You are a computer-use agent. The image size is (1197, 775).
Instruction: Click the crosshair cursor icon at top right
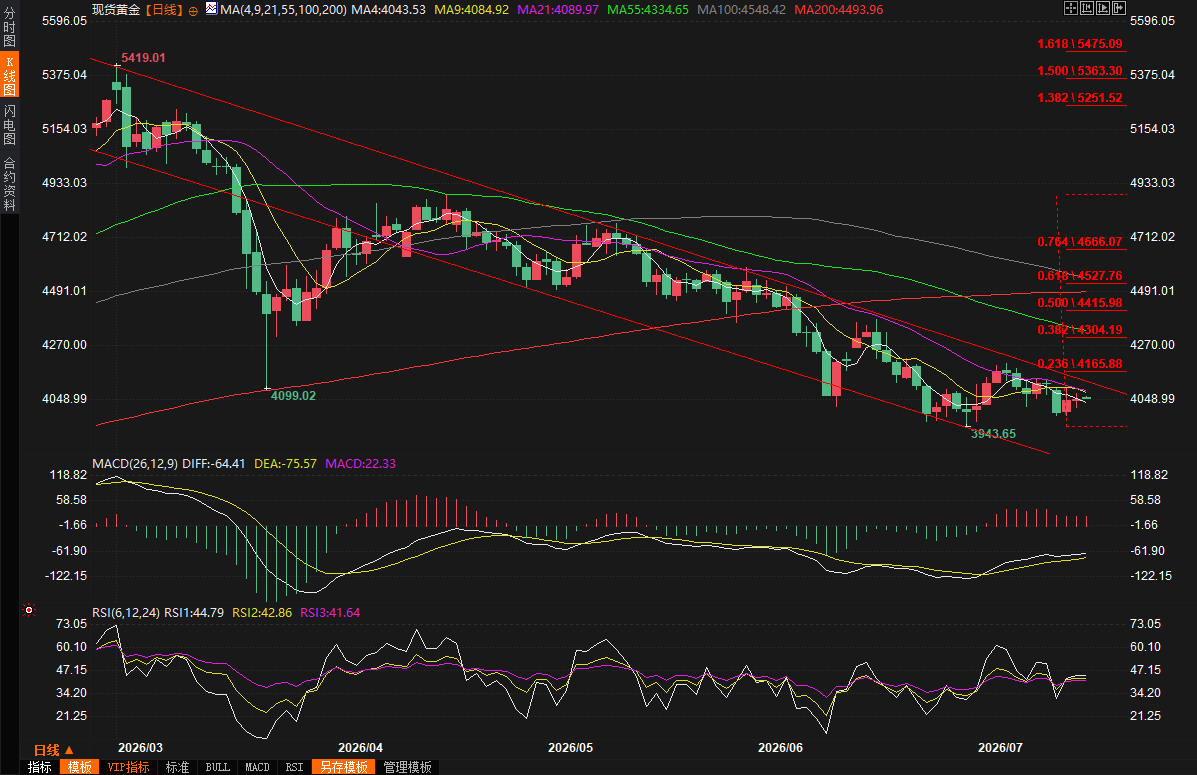tap(1071, 8)
